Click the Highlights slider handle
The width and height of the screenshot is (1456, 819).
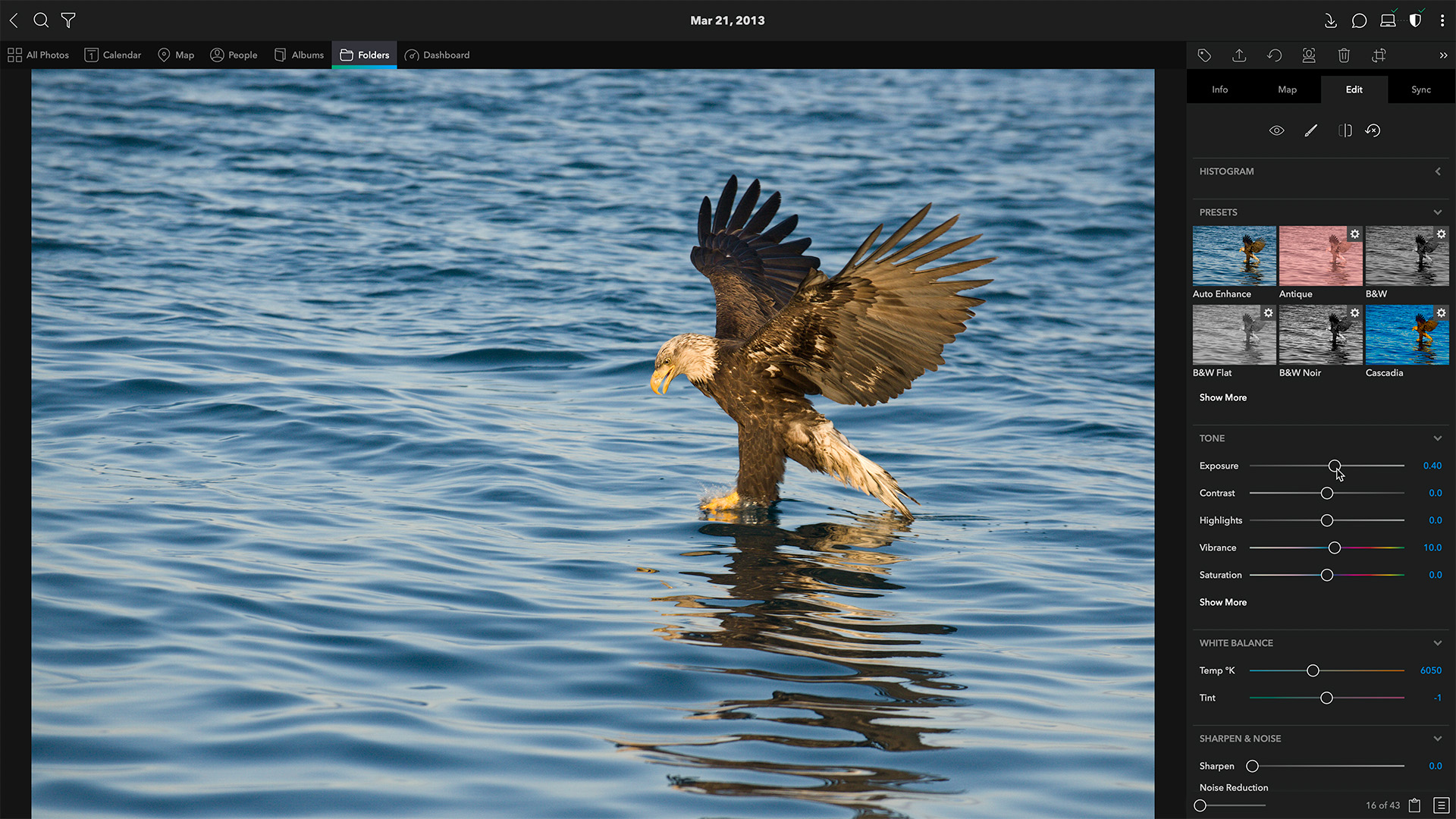click(x=1326, y=520)
